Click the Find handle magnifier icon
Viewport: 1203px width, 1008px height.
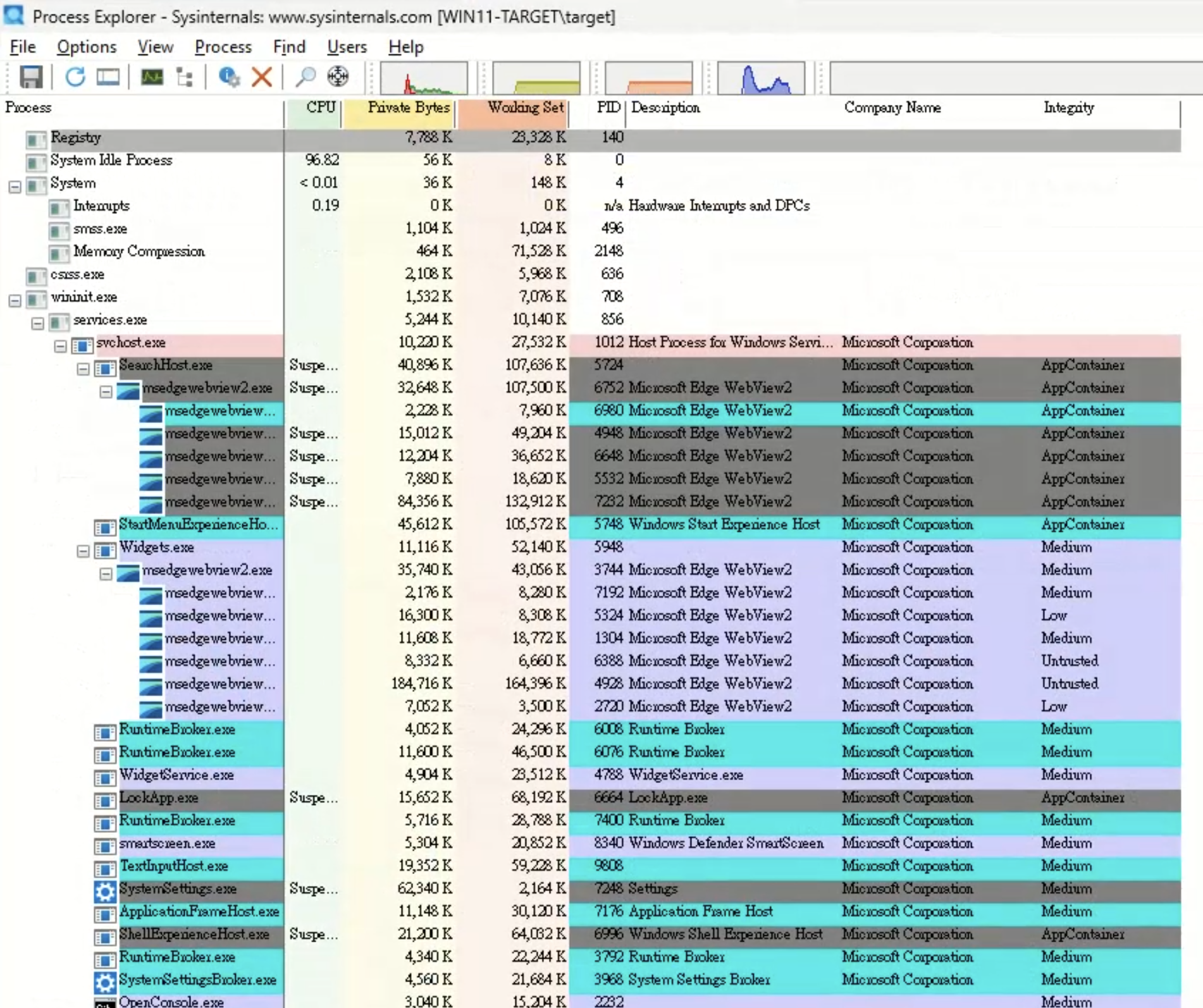(x=305, y=77)
